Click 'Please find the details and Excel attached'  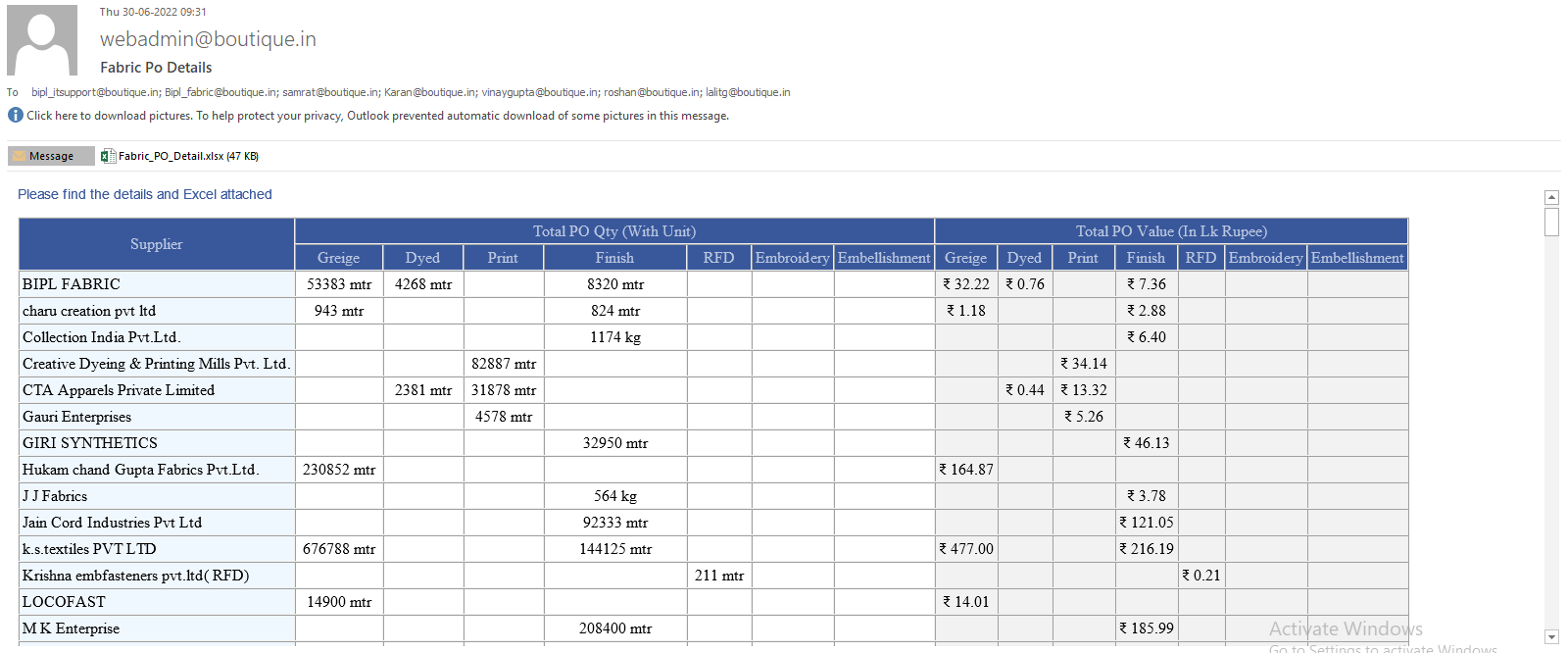coord(145,194)
